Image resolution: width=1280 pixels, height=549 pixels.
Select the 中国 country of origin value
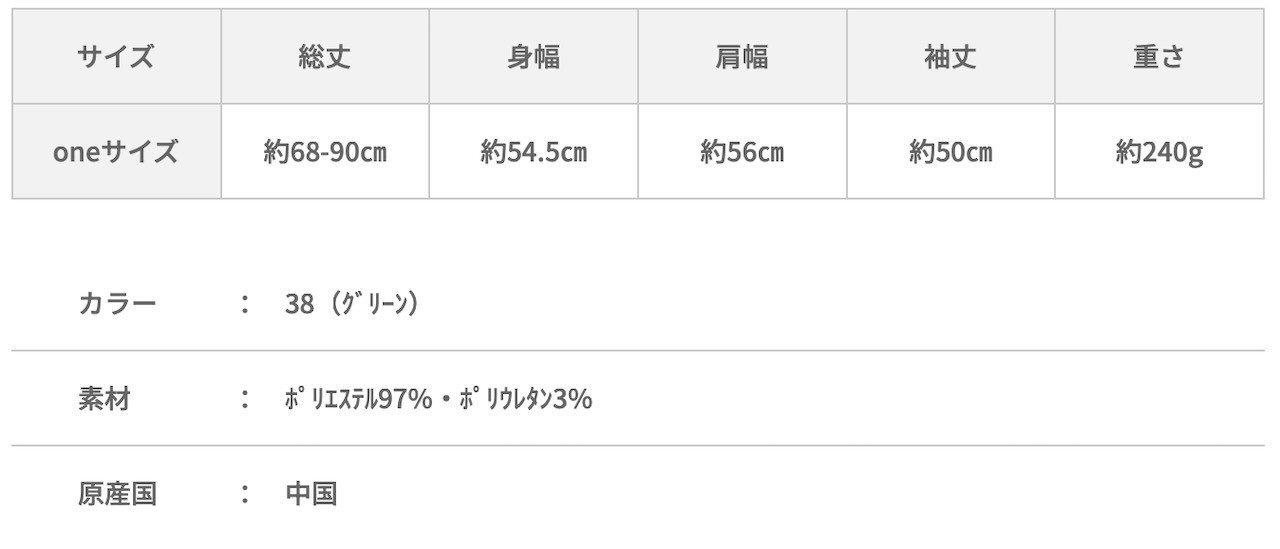311,494
